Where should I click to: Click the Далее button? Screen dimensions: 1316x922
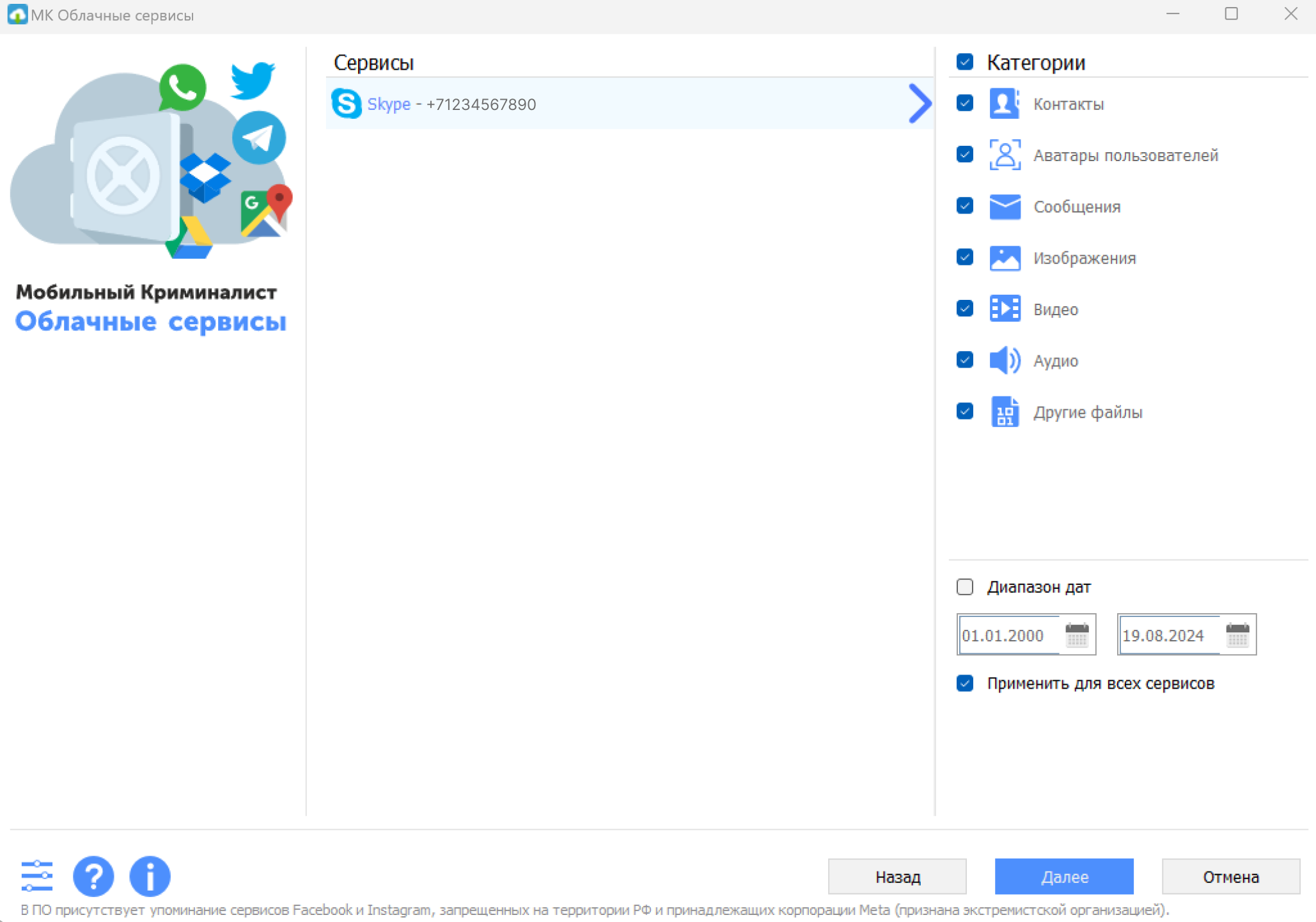[x=1064, y=877]
